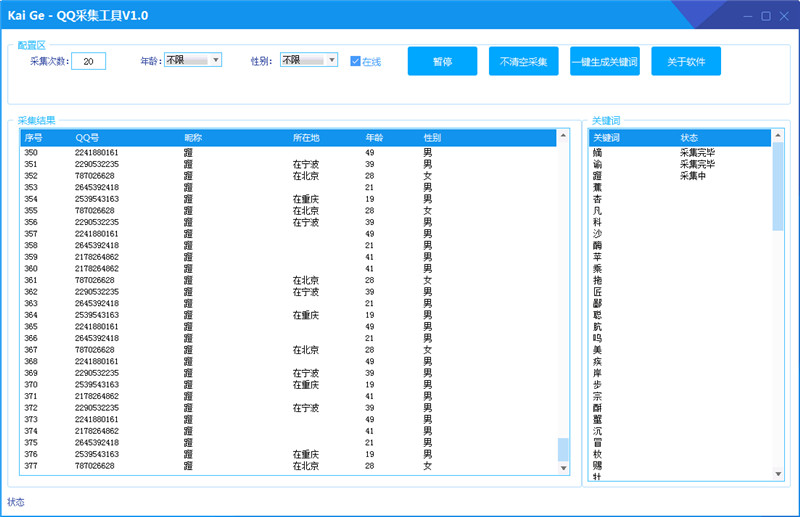This screenshot has height=517, width=800.
Task: Click age 49 in row 357
Action: 369,234
